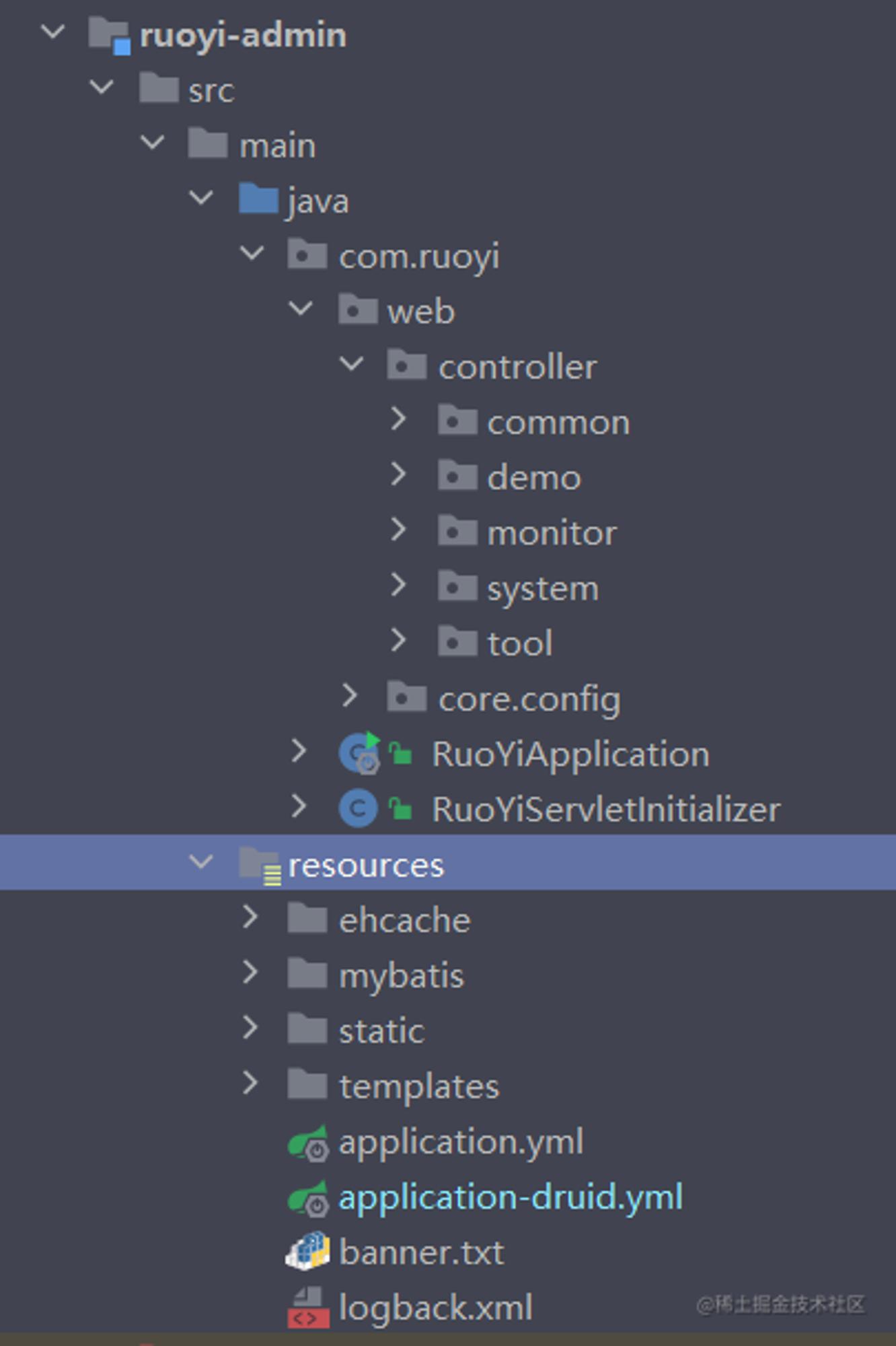Click the RuoYiApplication Spring Boot class icon

pyautogui.click(x=359, y=752)
